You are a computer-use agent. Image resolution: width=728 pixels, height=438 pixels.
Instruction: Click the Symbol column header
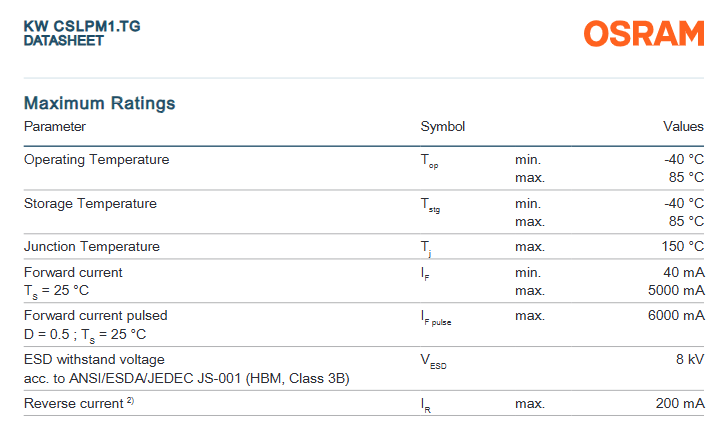[442, 127]
